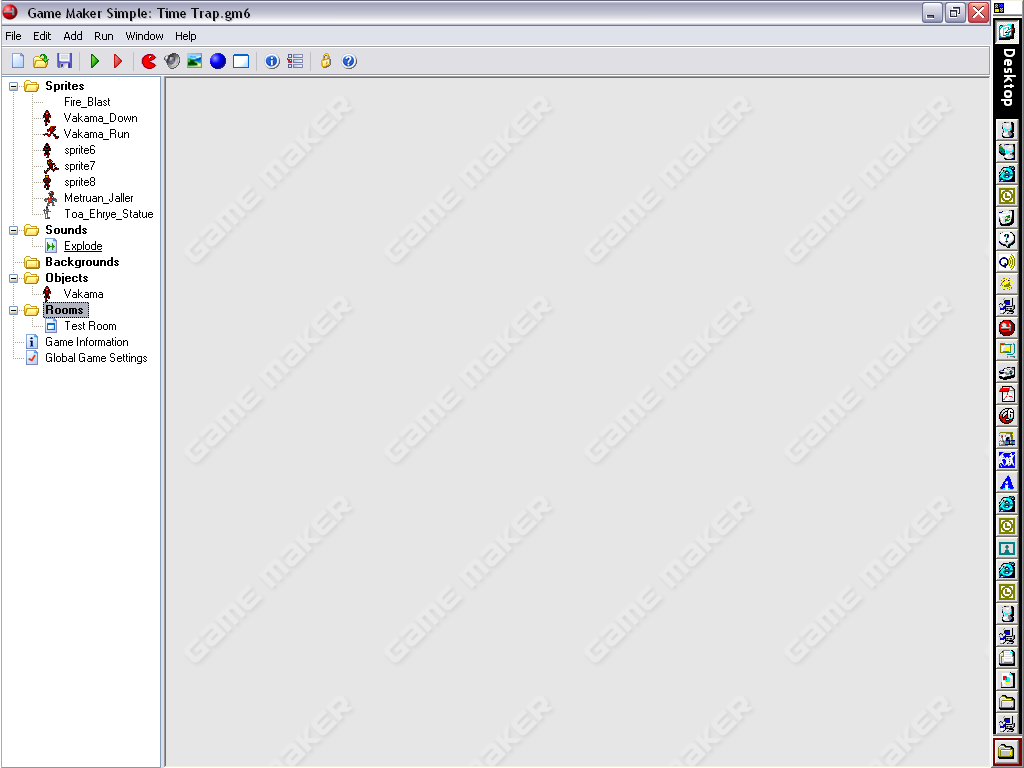Image resolution: width=1024 pixels, height=768 pixels.
Task: Click the padlock advanced mode icon
Action: (326, 61)
